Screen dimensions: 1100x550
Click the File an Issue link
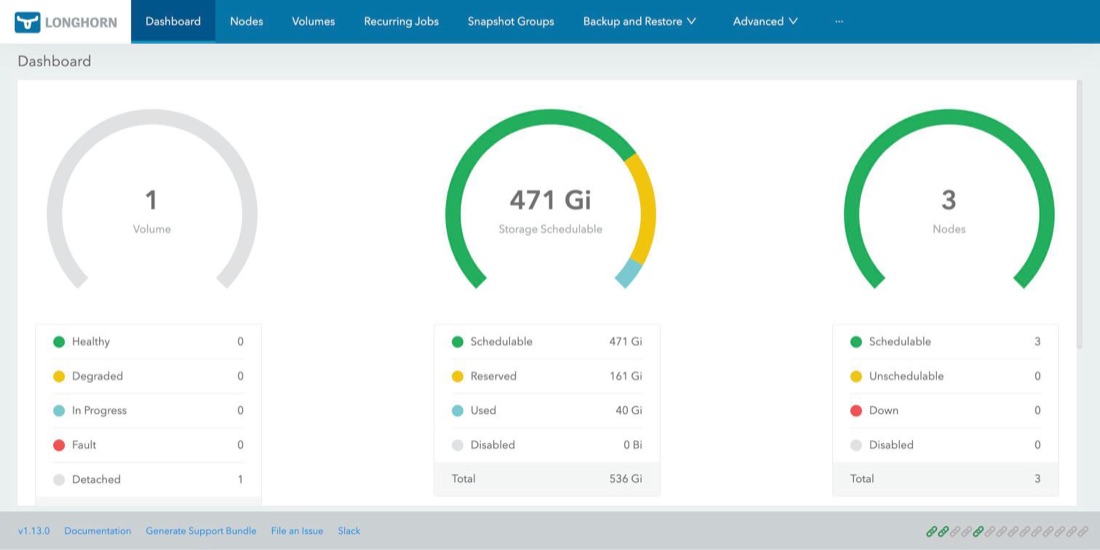(x=297, y=531)
